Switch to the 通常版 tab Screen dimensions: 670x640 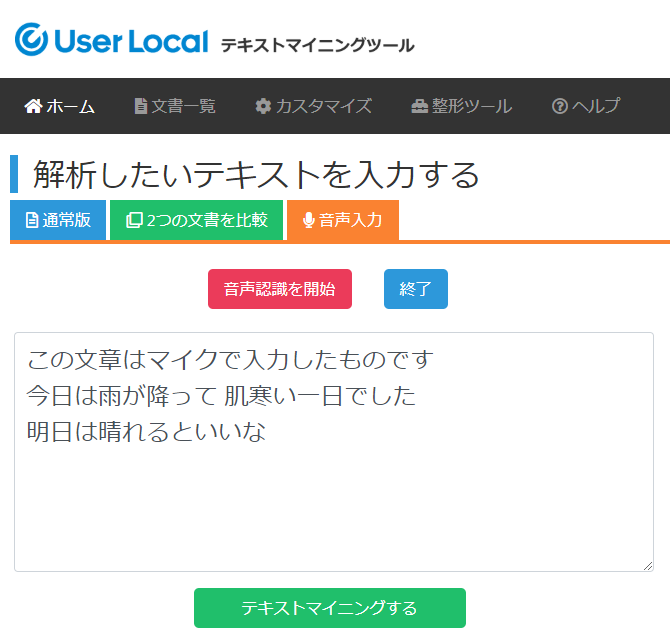[58, 220]
